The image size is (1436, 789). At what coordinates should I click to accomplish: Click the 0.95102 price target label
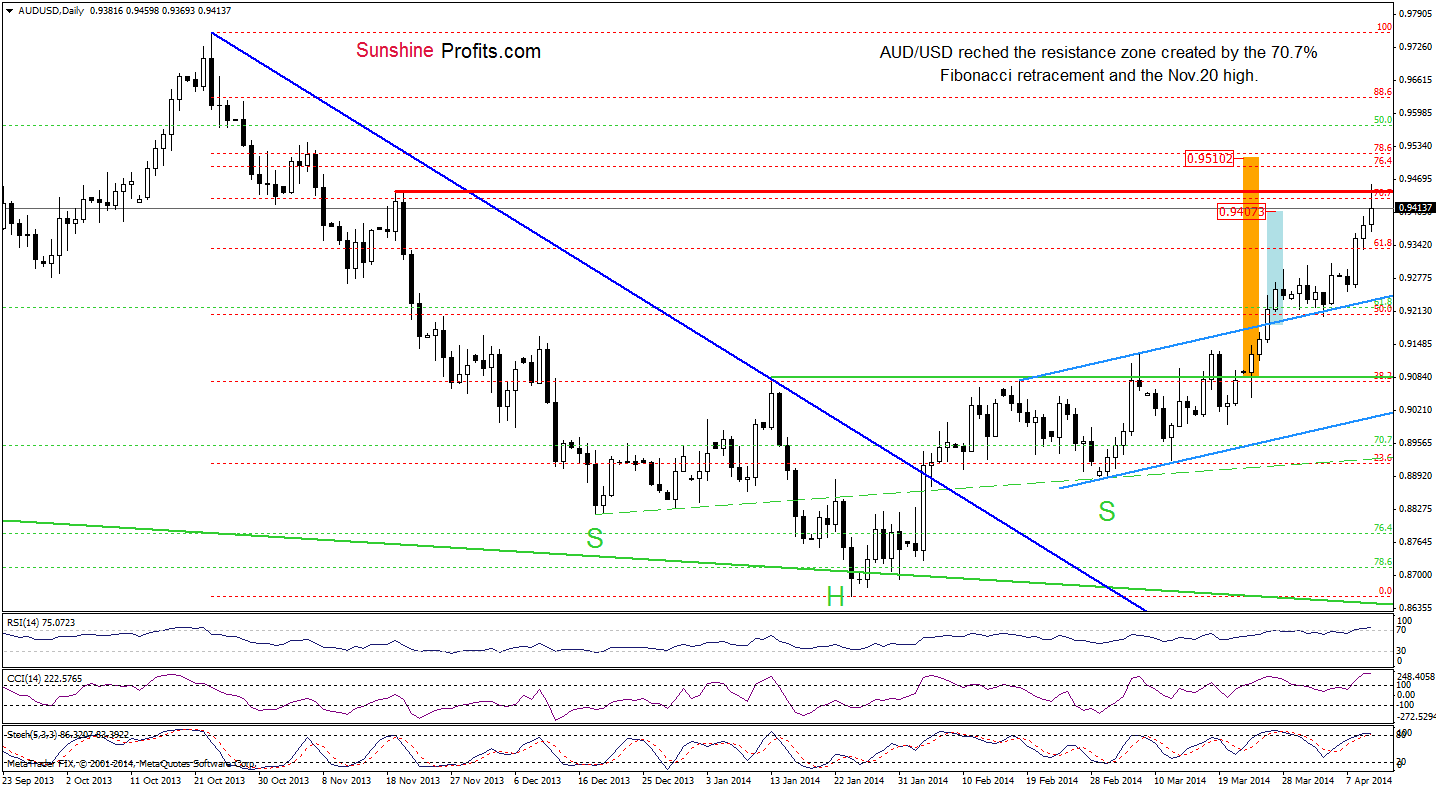[1210, 158]
